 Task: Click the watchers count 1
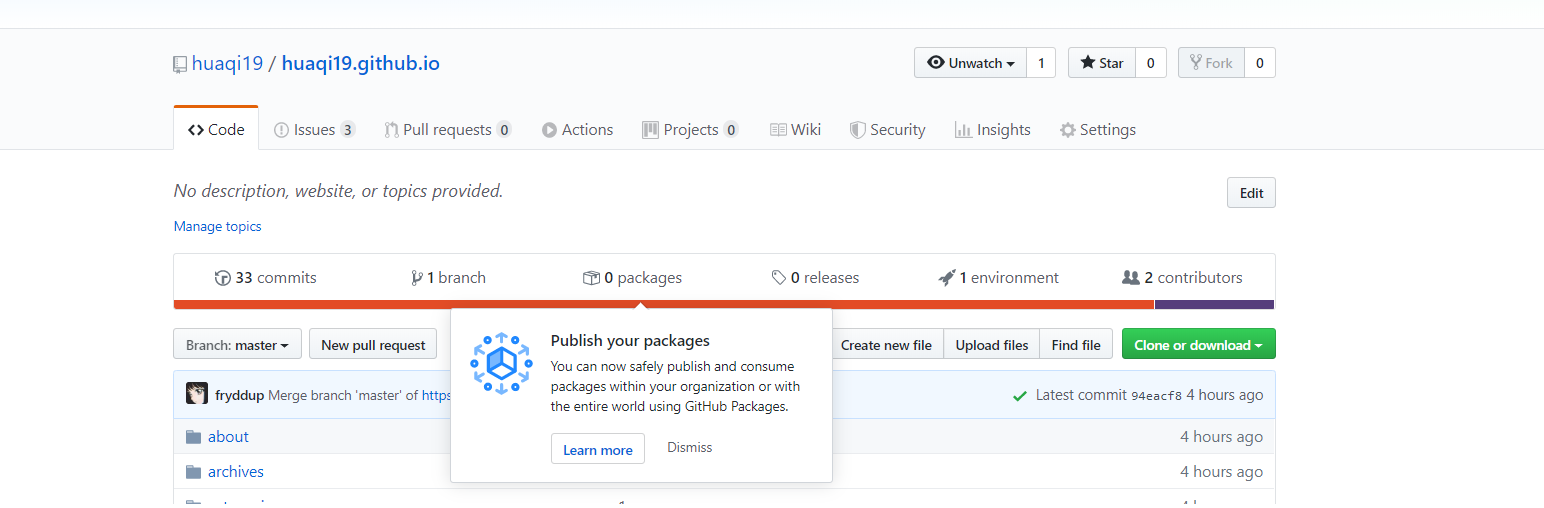click(1041, 63)
